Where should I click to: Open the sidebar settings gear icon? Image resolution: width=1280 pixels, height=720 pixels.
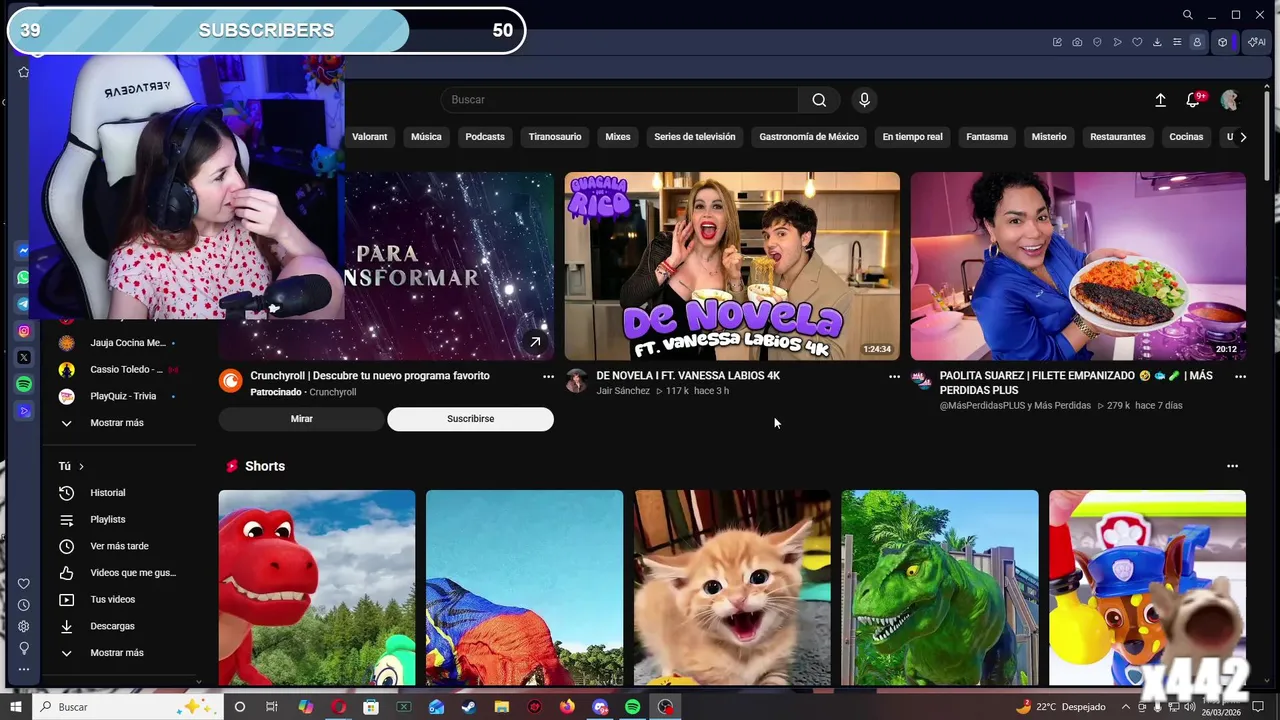[24, 627]
